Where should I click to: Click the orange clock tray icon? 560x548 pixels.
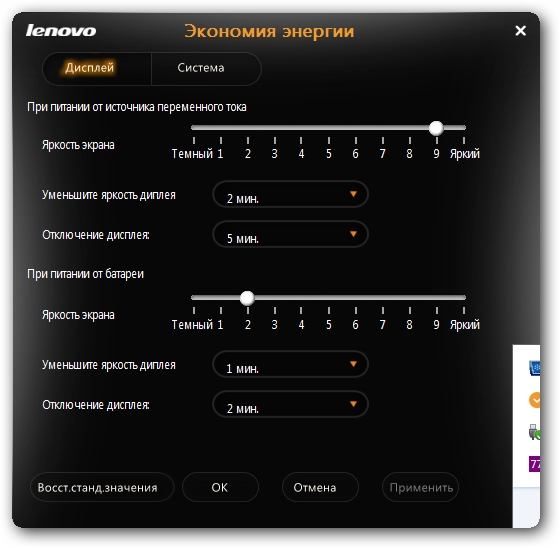(x=535, y=400)
